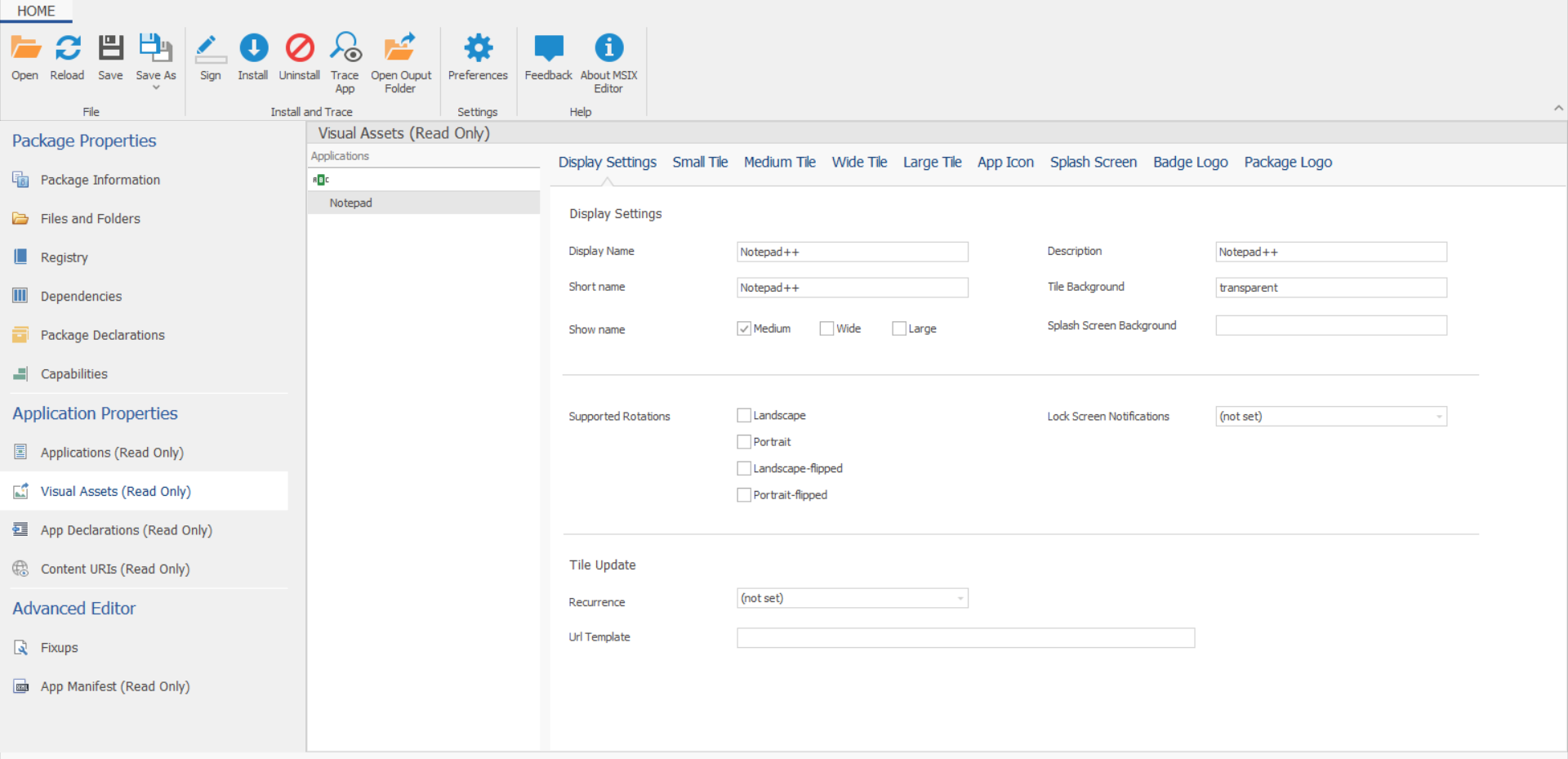
Task: Click the Fixups sidebar icon
Action: 20,647
